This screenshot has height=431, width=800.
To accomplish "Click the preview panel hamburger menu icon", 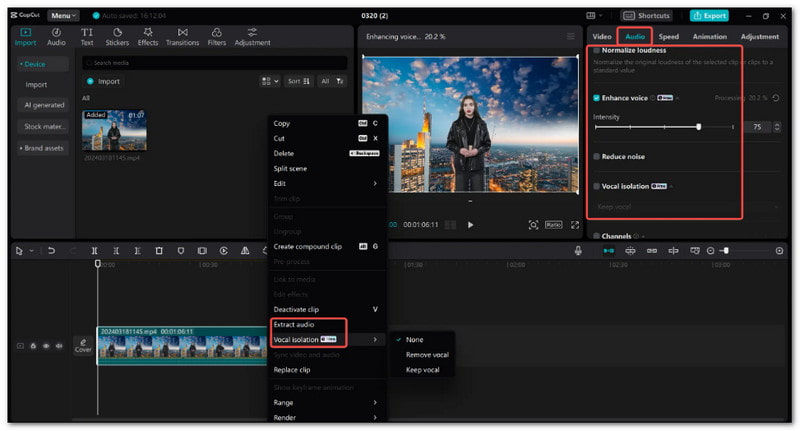I will (570, 36).
